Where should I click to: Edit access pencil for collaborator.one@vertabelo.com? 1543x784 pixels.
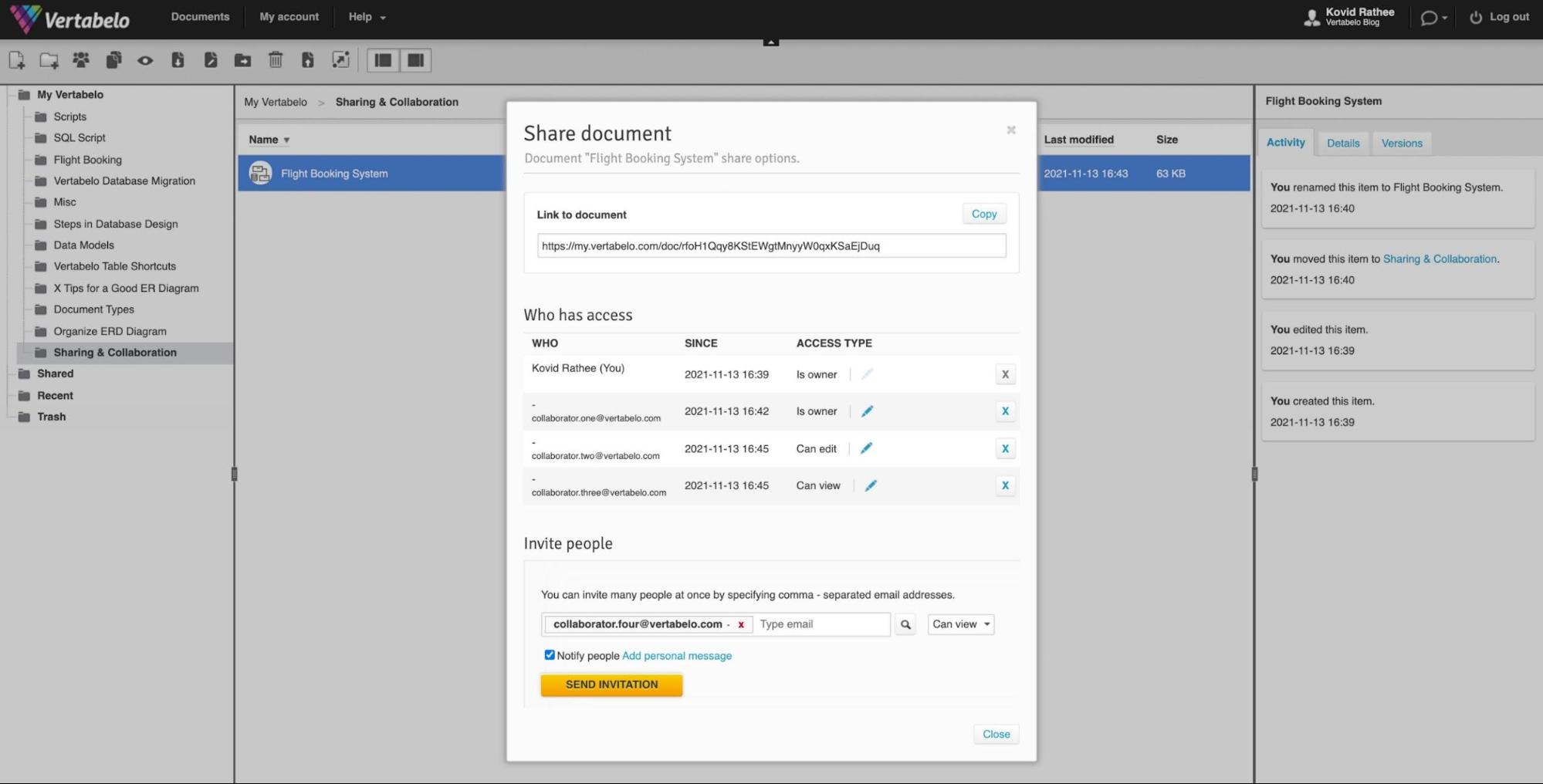[867, 411]
